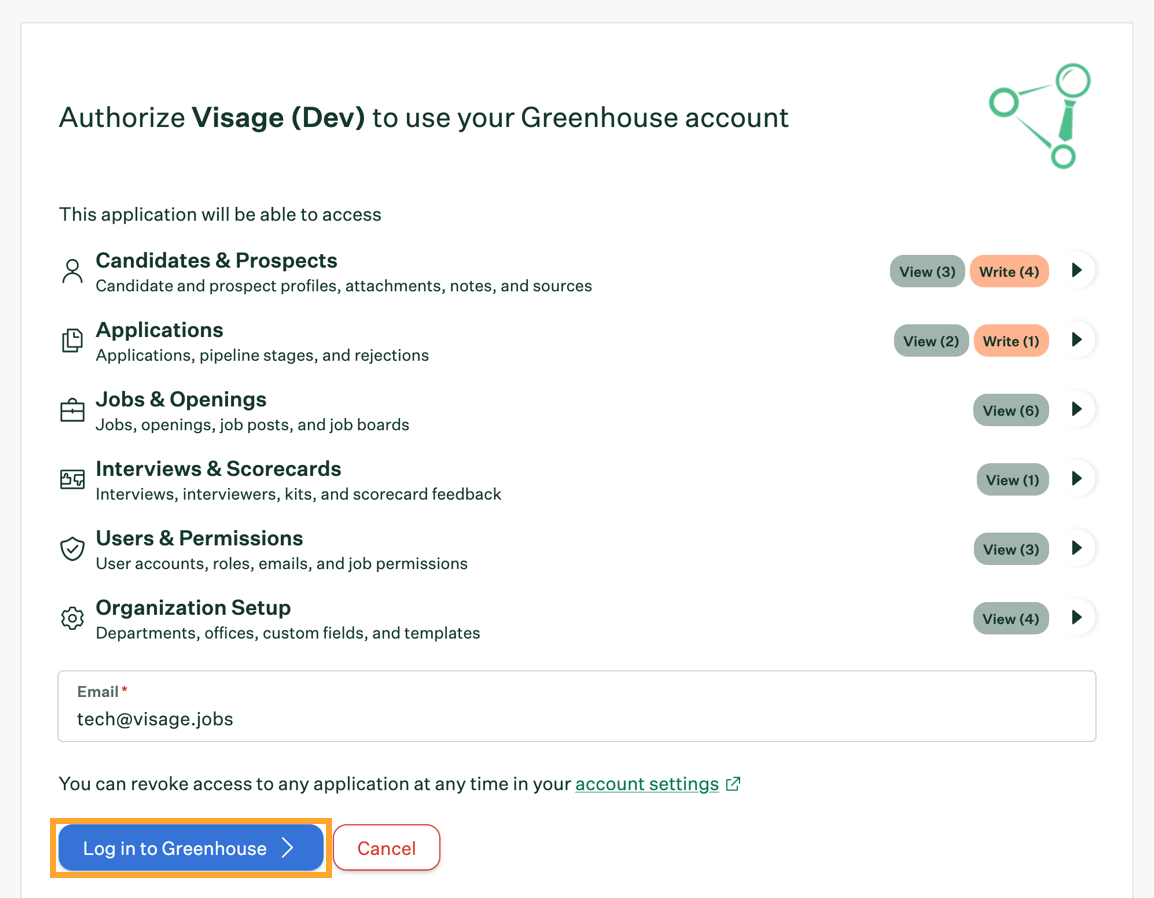Image resolution: width=1154 pixels, height=898 pixels.
Task: Click the Users & Permissions shield icon
Action: coord(72,548)
